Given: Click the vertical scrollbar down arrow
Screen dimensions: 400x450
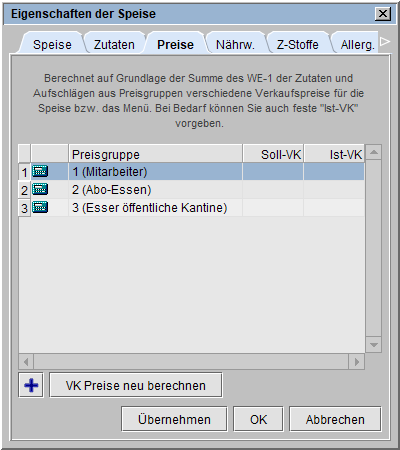Looking at the screenshot, I should coord(373,345).
